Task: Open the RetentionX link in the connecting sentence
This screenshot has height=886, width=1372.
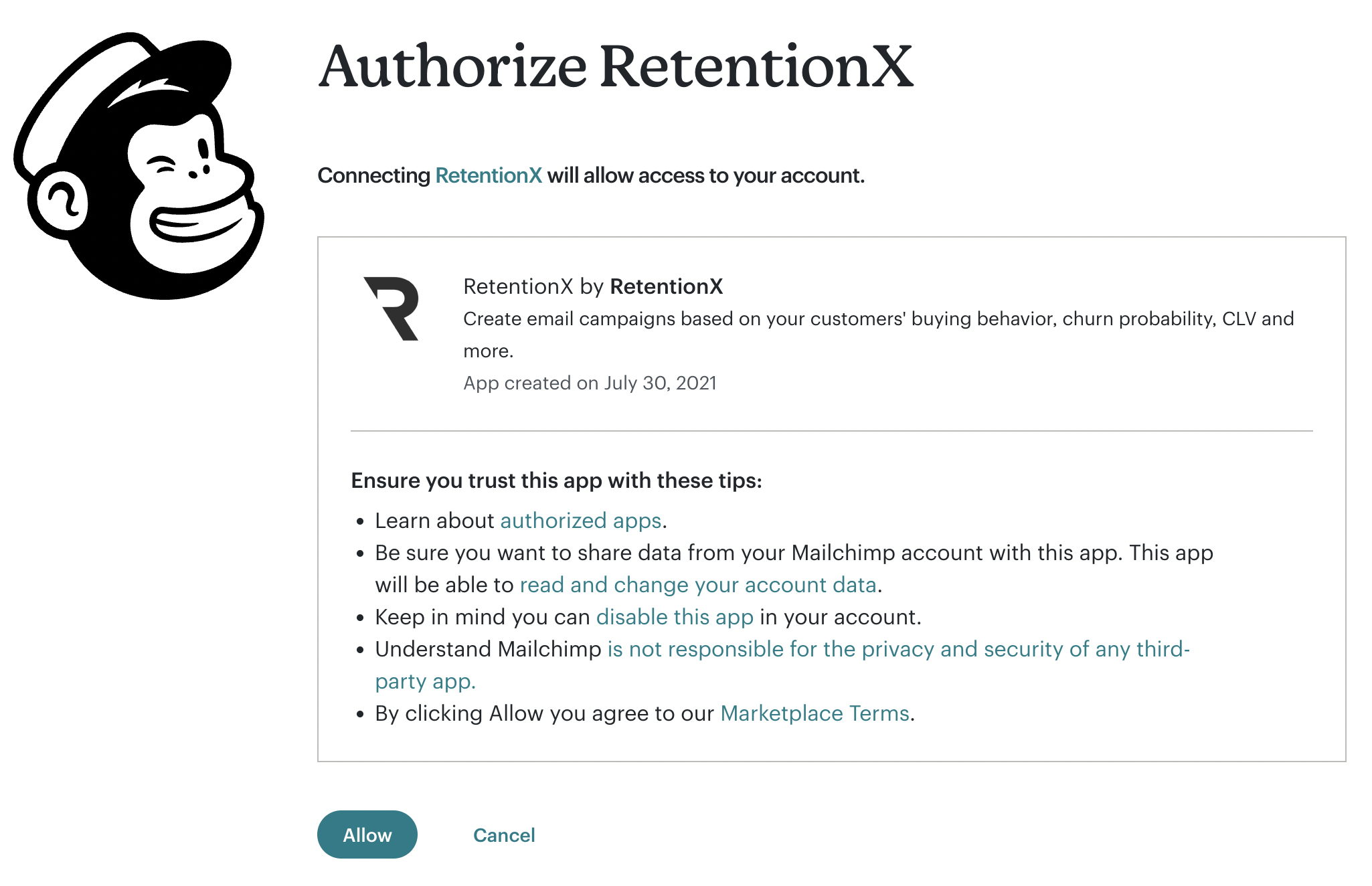Action: 488,175
